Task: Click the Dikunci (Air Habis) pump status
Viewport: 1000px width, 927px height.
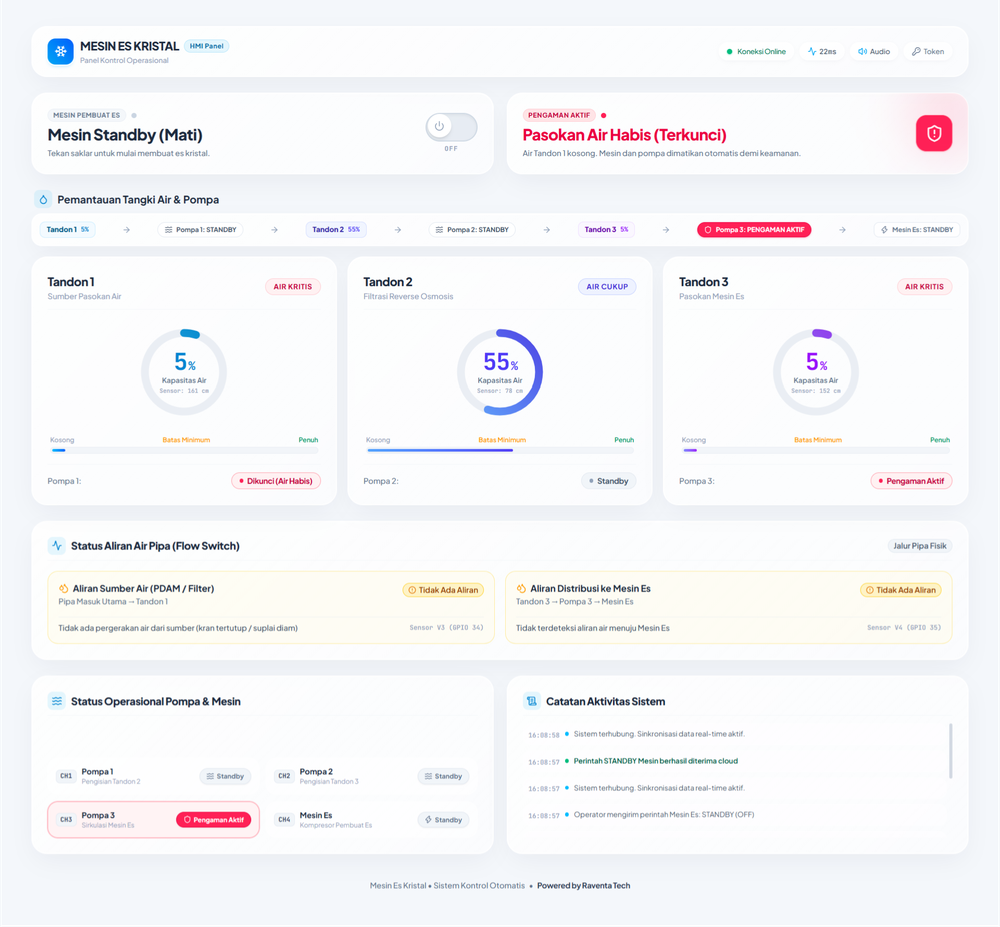Action: point(276,481)
